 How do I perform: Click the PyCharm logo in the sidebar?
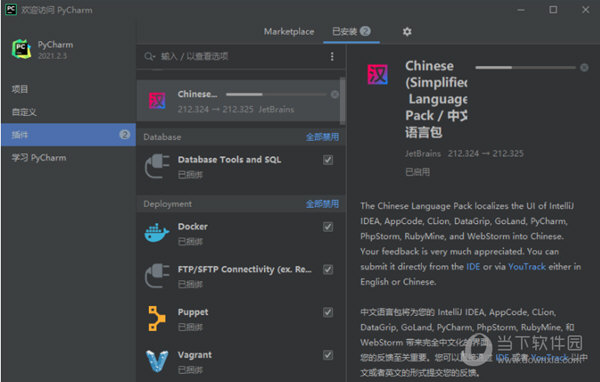click(21, 49)
